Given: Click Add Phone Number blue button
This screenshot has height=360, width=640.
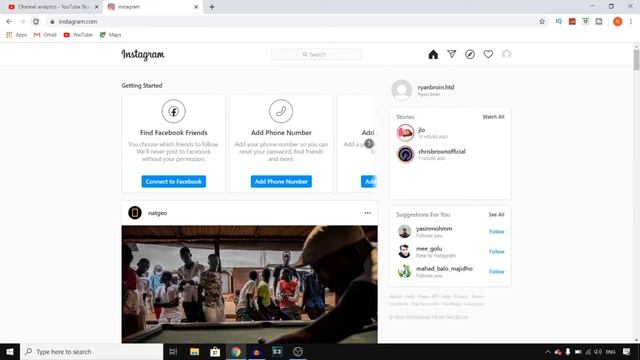Looking at the screenshot, I should (281, 182).
